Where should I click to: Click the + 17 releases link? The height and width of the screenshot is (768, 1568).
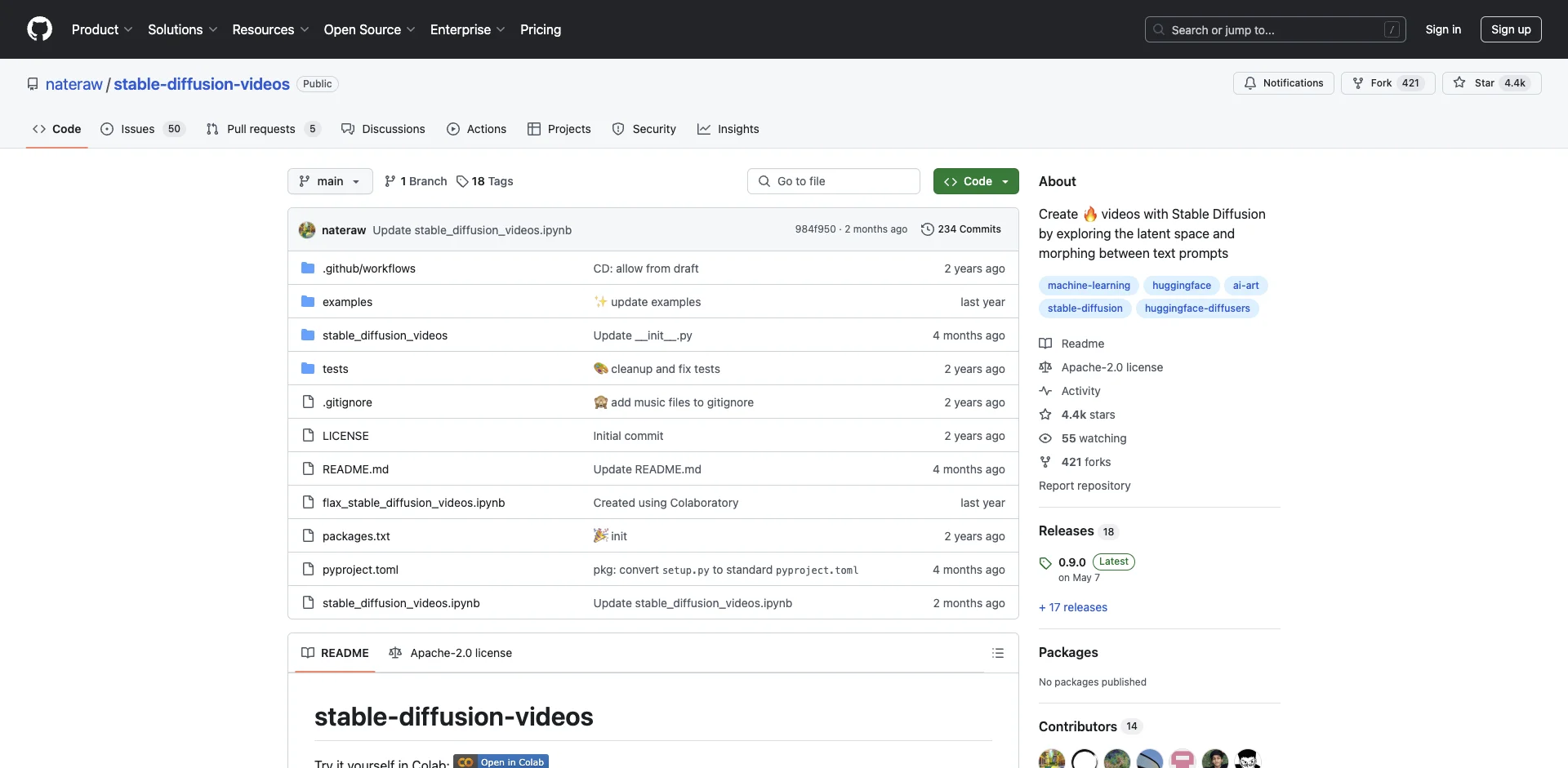click(1073, 607)
